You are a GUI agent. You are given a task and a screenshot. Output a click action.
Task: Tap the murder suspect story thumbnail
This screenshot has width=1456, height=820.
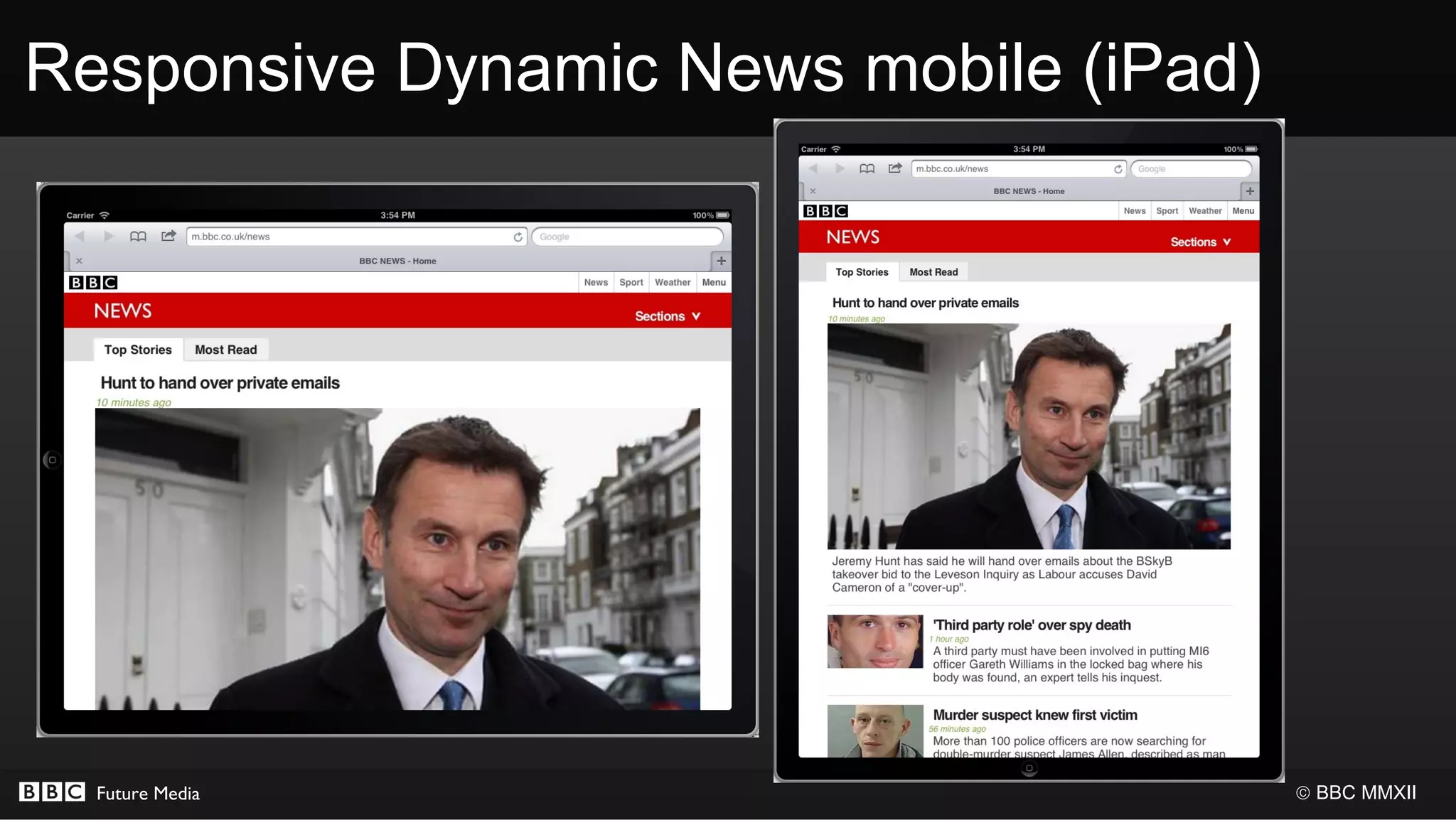[875, 731]
